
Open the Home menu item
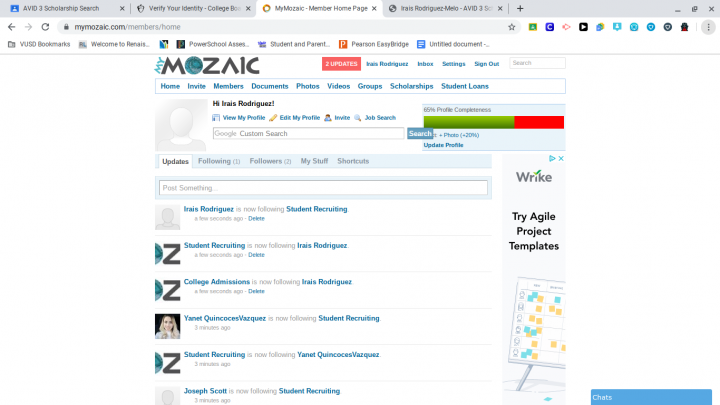(170, 86)
